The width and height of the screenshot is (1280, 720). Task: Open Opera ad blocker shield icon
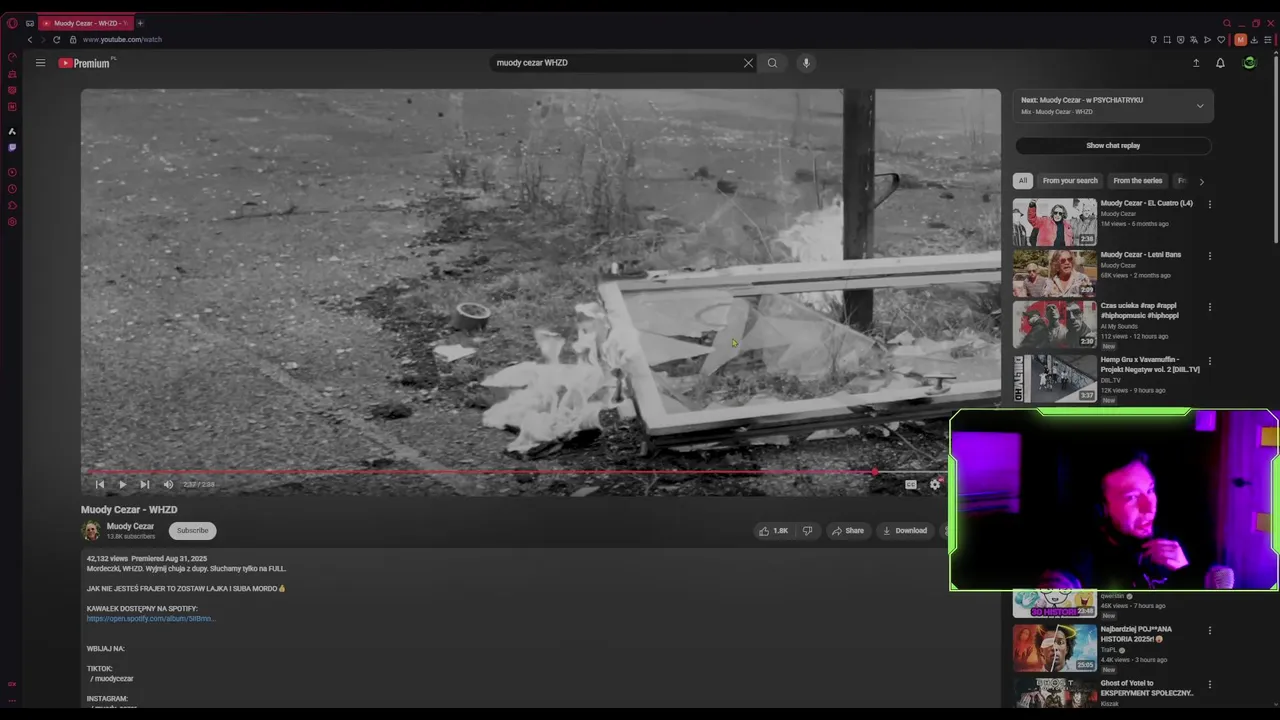click(x=1180, y=40)
